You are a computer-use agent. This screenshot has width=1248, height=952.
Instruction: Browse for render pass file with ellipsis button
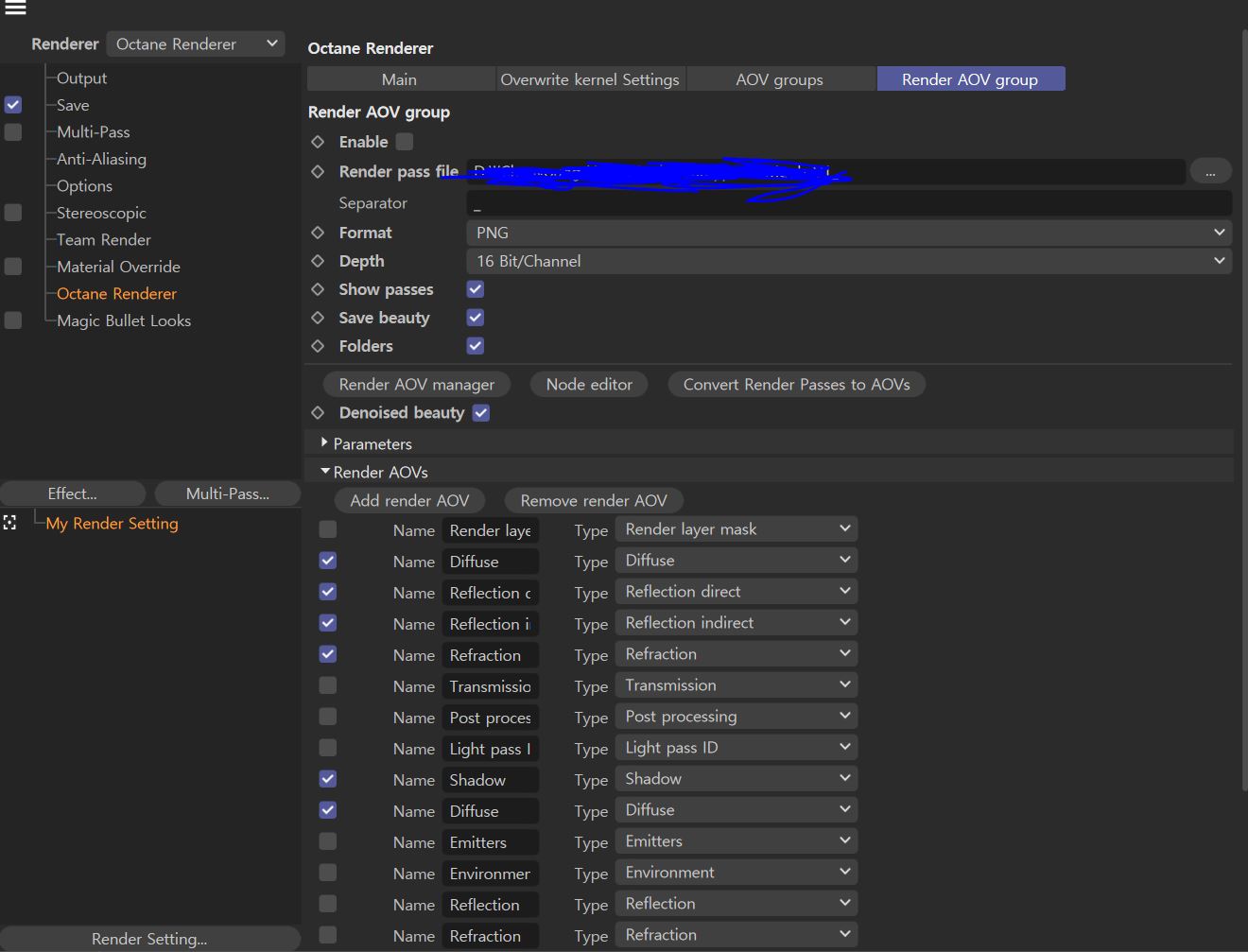tap(1210, 171)
